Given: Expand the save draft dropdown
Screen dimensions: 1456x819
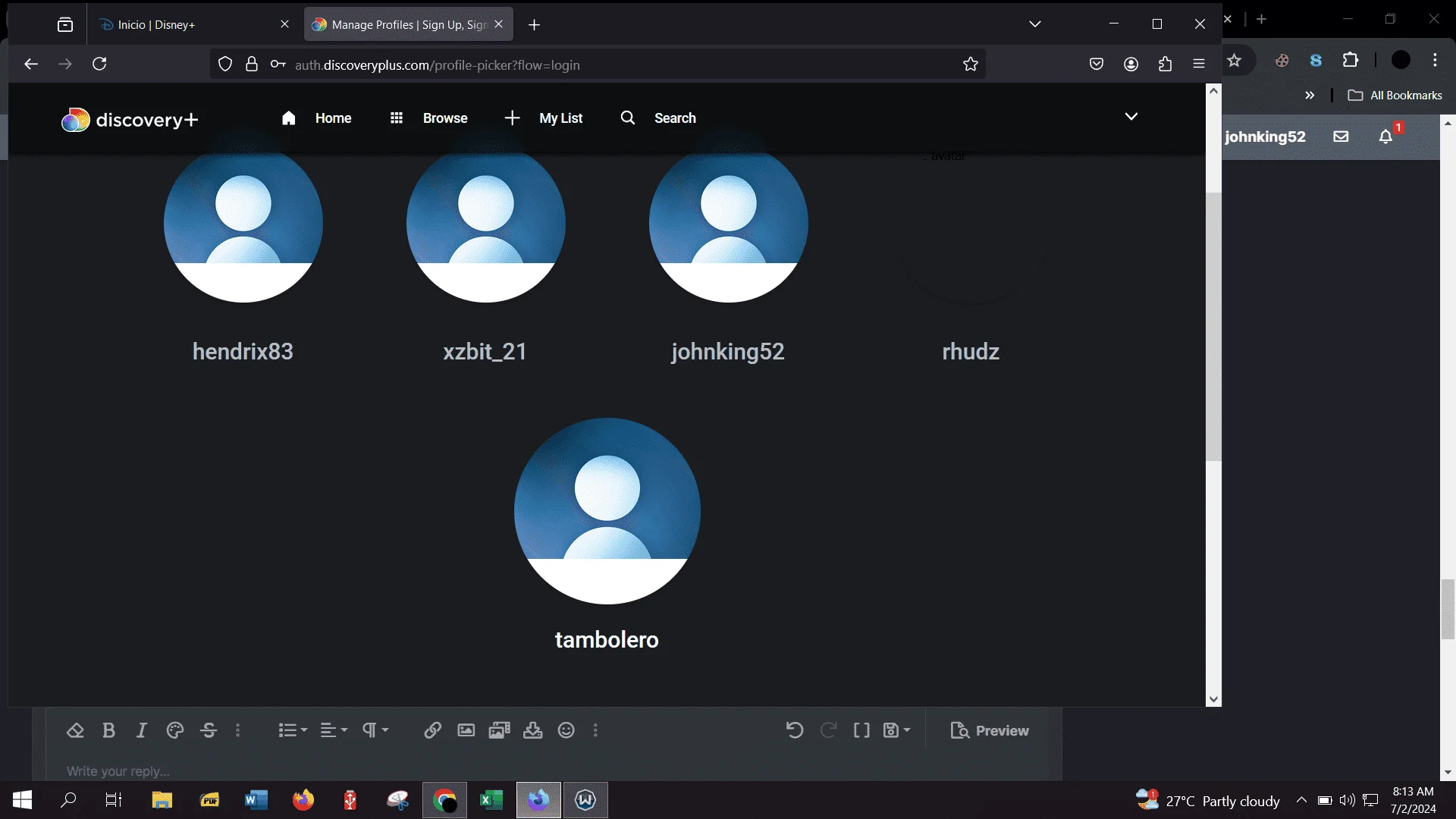Looking at the screenshot, I should (x=897, y=730).
